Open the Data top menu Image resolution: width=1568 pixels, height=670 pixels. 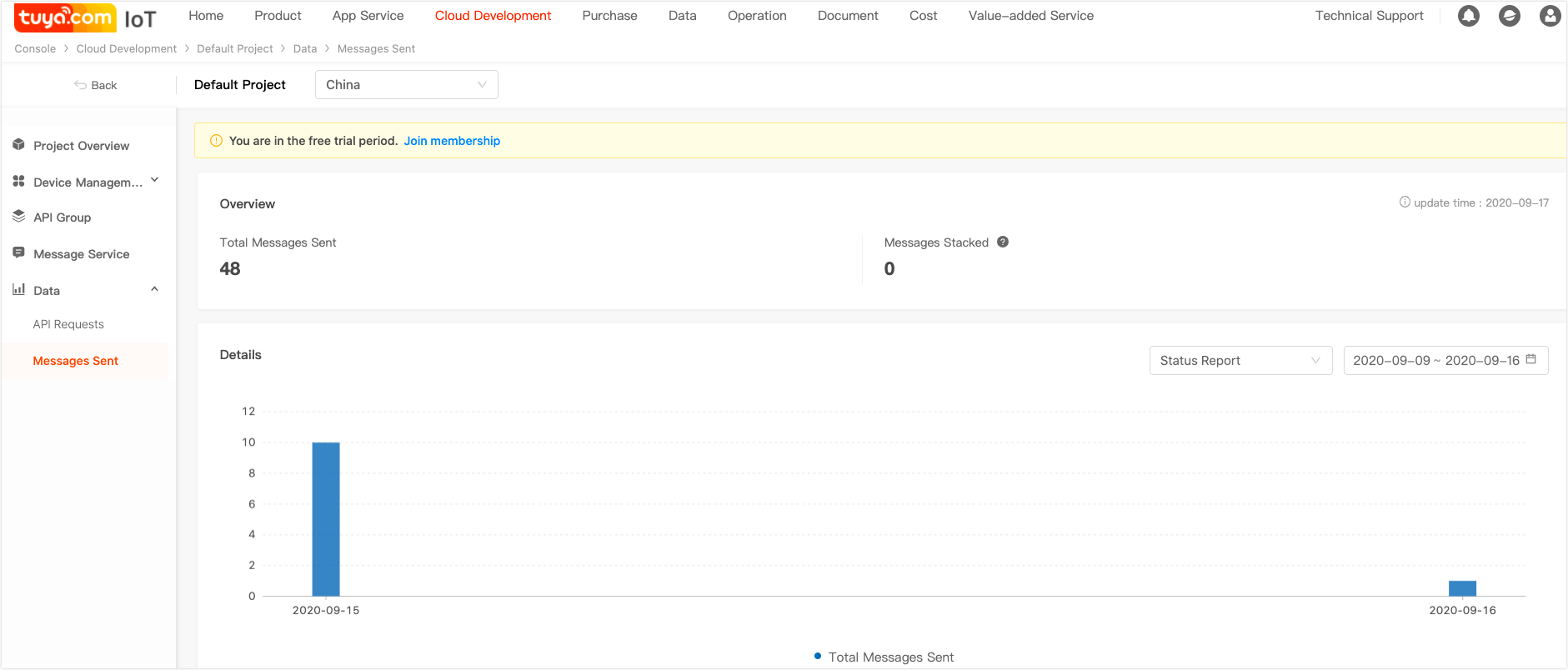pyautogui.click(x=683, y=16)
